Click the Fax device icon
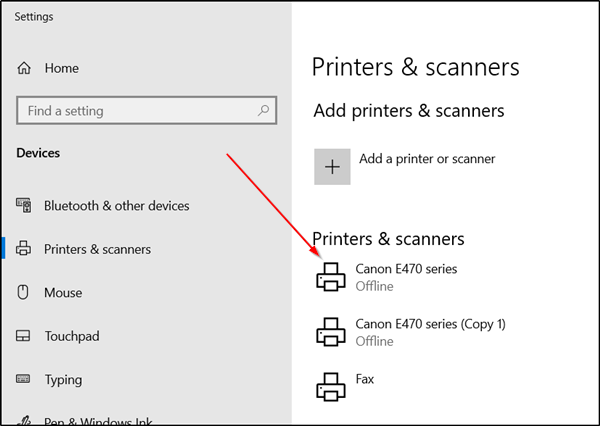The height and width of the screenshot is (426, 600). [x=330, y=387]
